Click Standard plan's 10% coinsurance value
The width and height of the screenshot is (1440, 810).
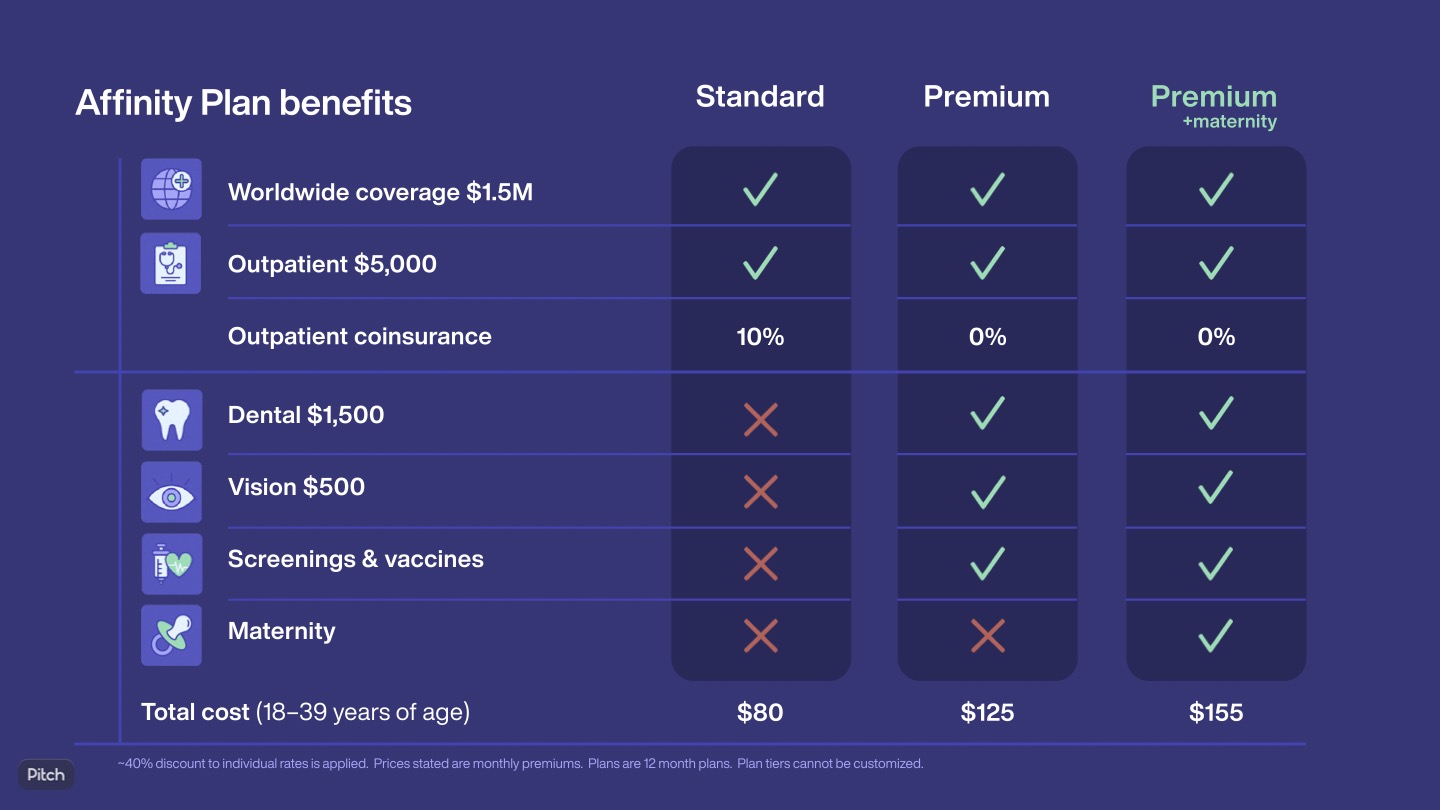tap(760, 337)
